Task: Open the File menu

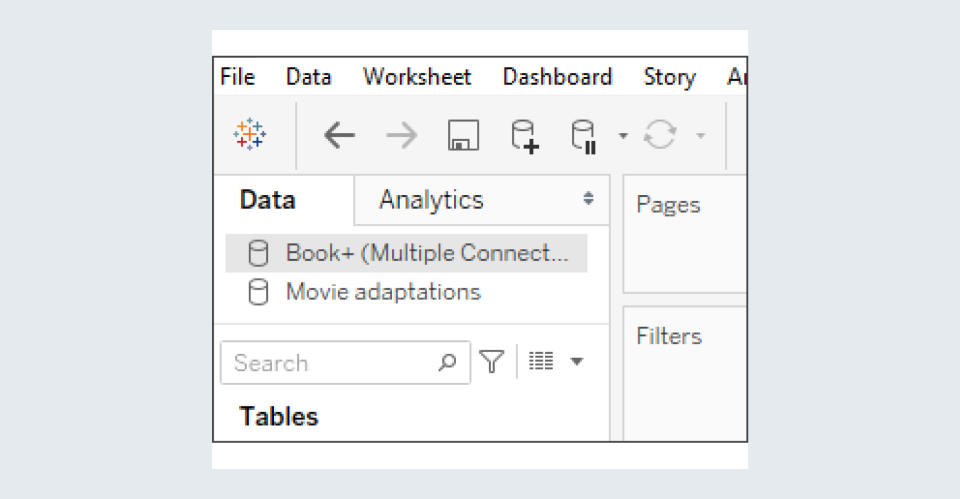Action: pyautogui.click(x=238, y=77)
